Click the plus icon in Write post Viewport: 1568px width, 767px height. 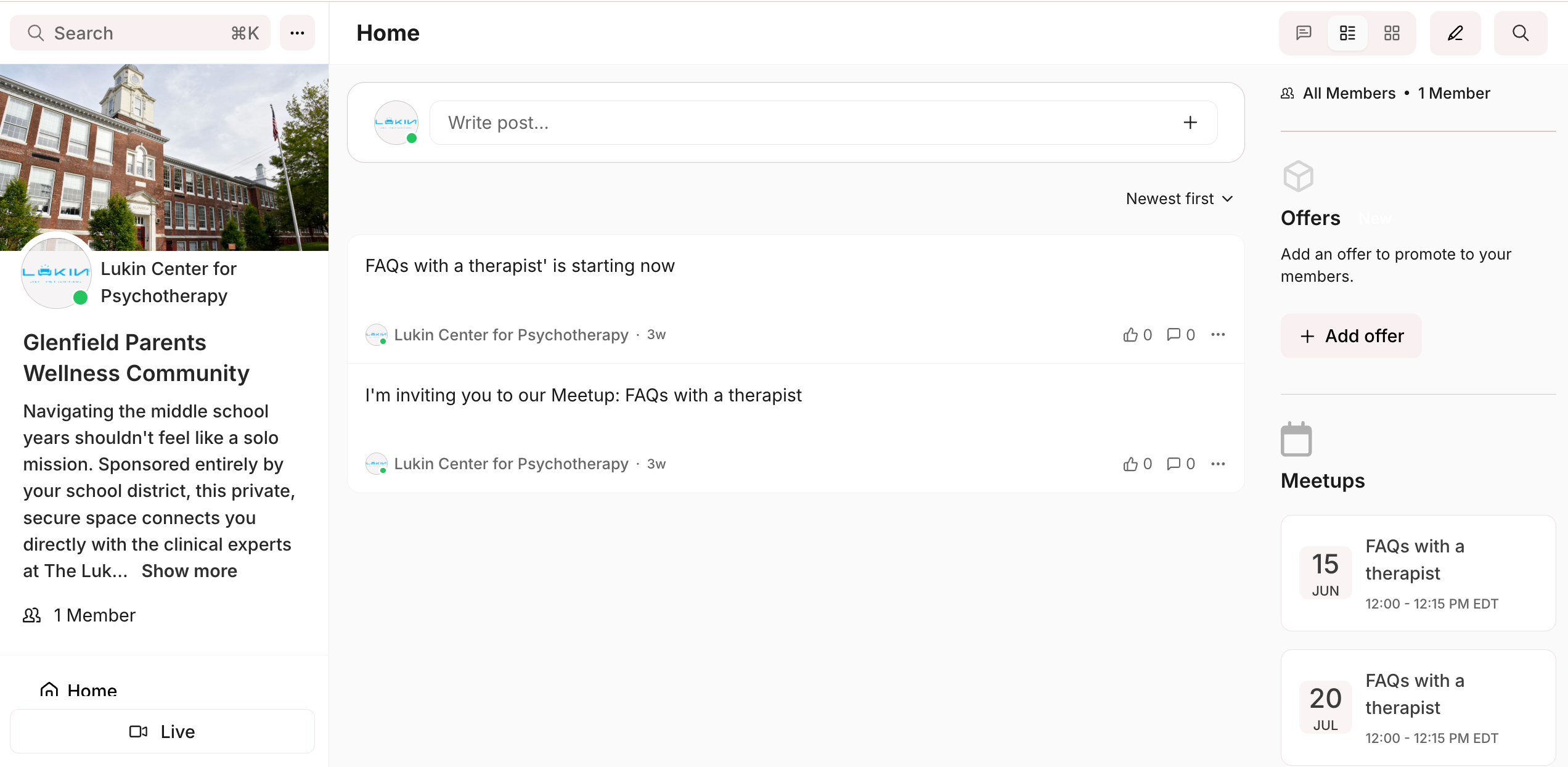[1190, 123]
